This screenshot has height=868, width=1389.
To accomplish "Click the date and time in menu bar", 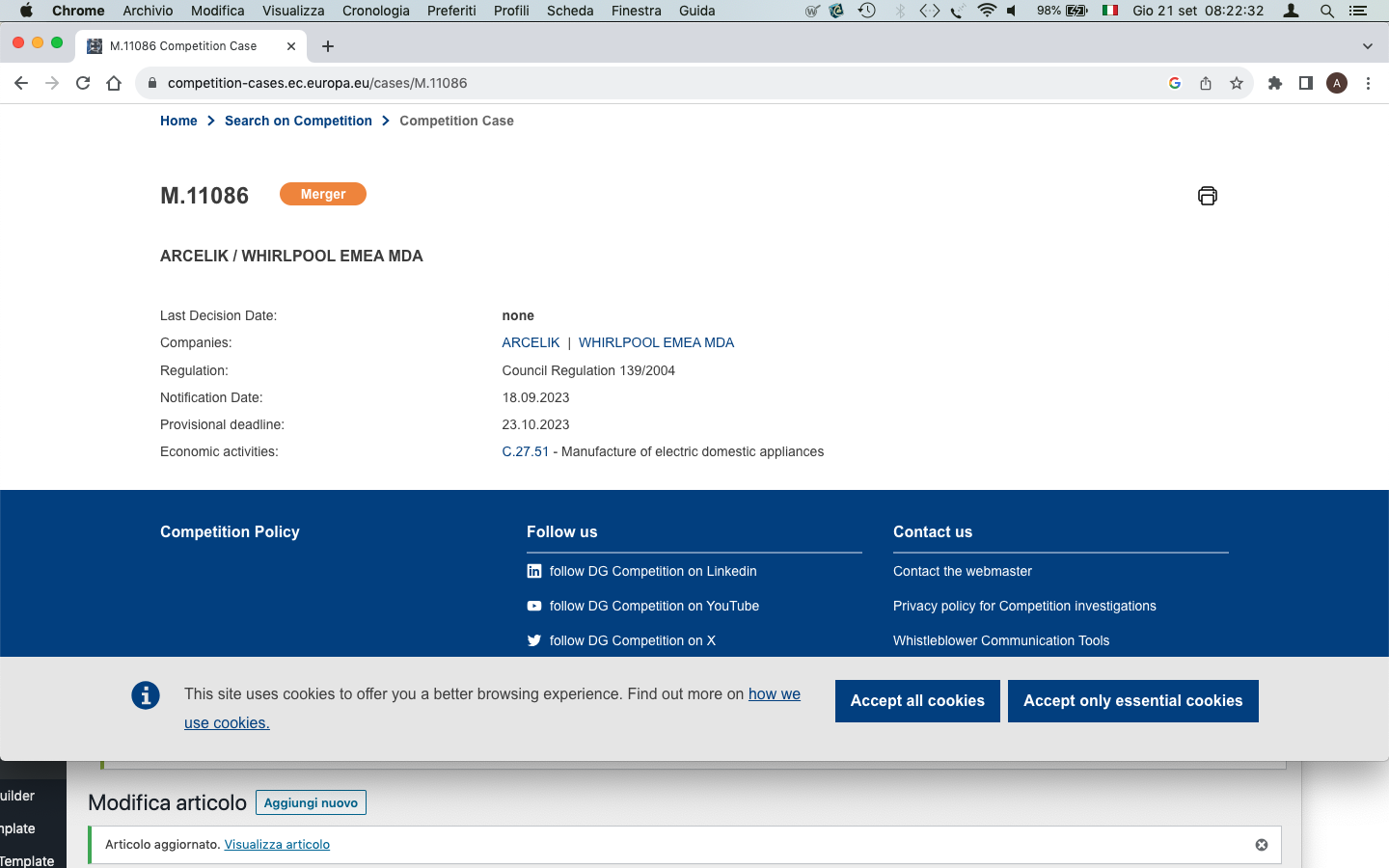I will [1198, 11].
